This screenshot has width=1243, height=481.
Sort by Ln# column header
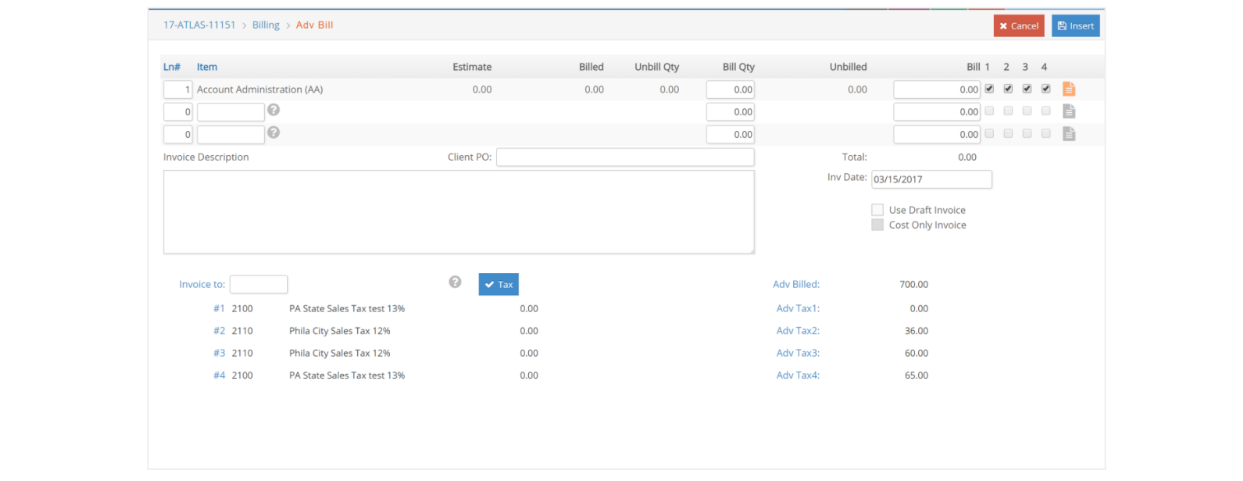coord(172,67)
